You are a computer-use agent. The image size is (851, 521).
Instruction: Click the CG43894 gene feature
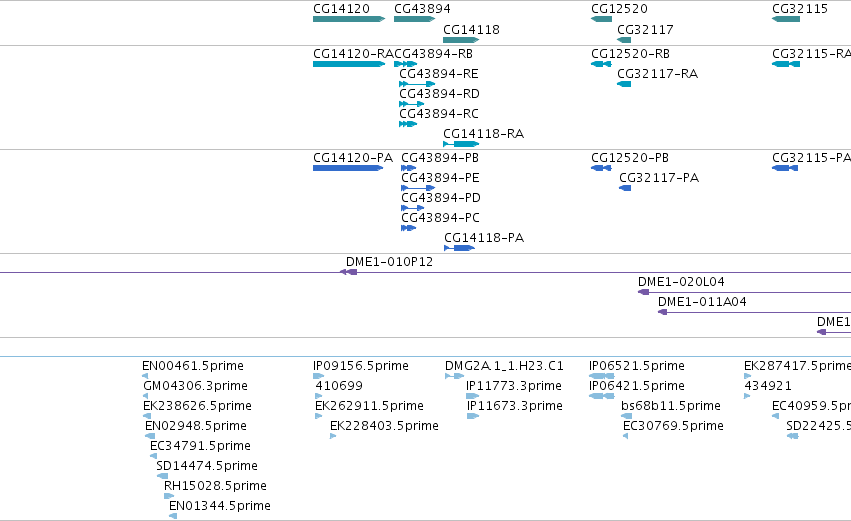[414, 19]
